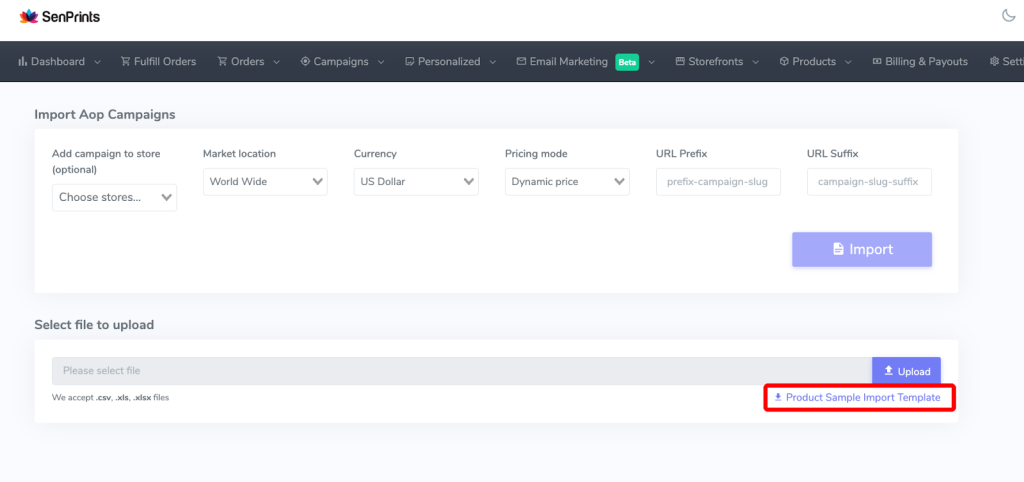Open the Choose stores dropdown
Screen dimensions: 1024x482
pos(114,197)
